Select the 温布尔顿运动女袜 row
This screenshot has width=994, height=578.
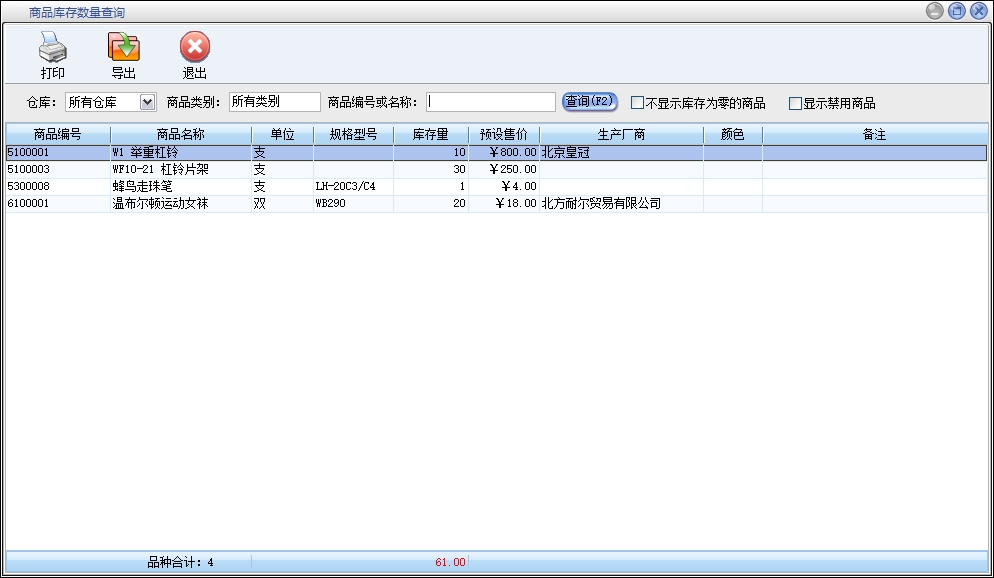click(x=180, y=204)
